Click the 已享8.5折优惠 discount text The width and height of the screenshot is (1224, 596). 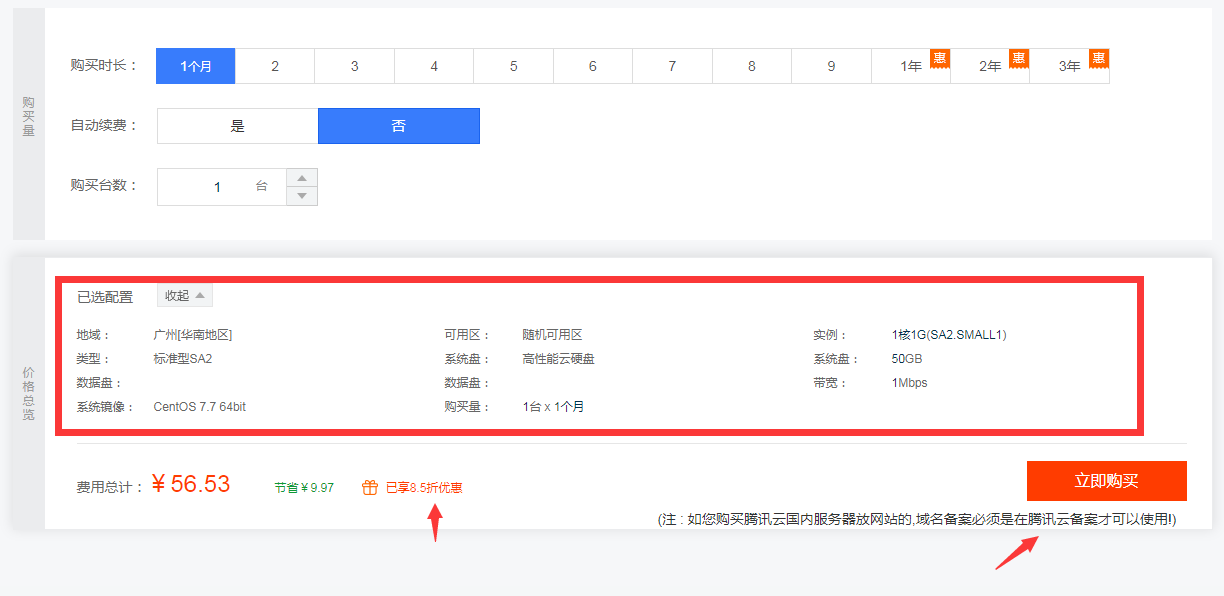[x=424, y=488]
